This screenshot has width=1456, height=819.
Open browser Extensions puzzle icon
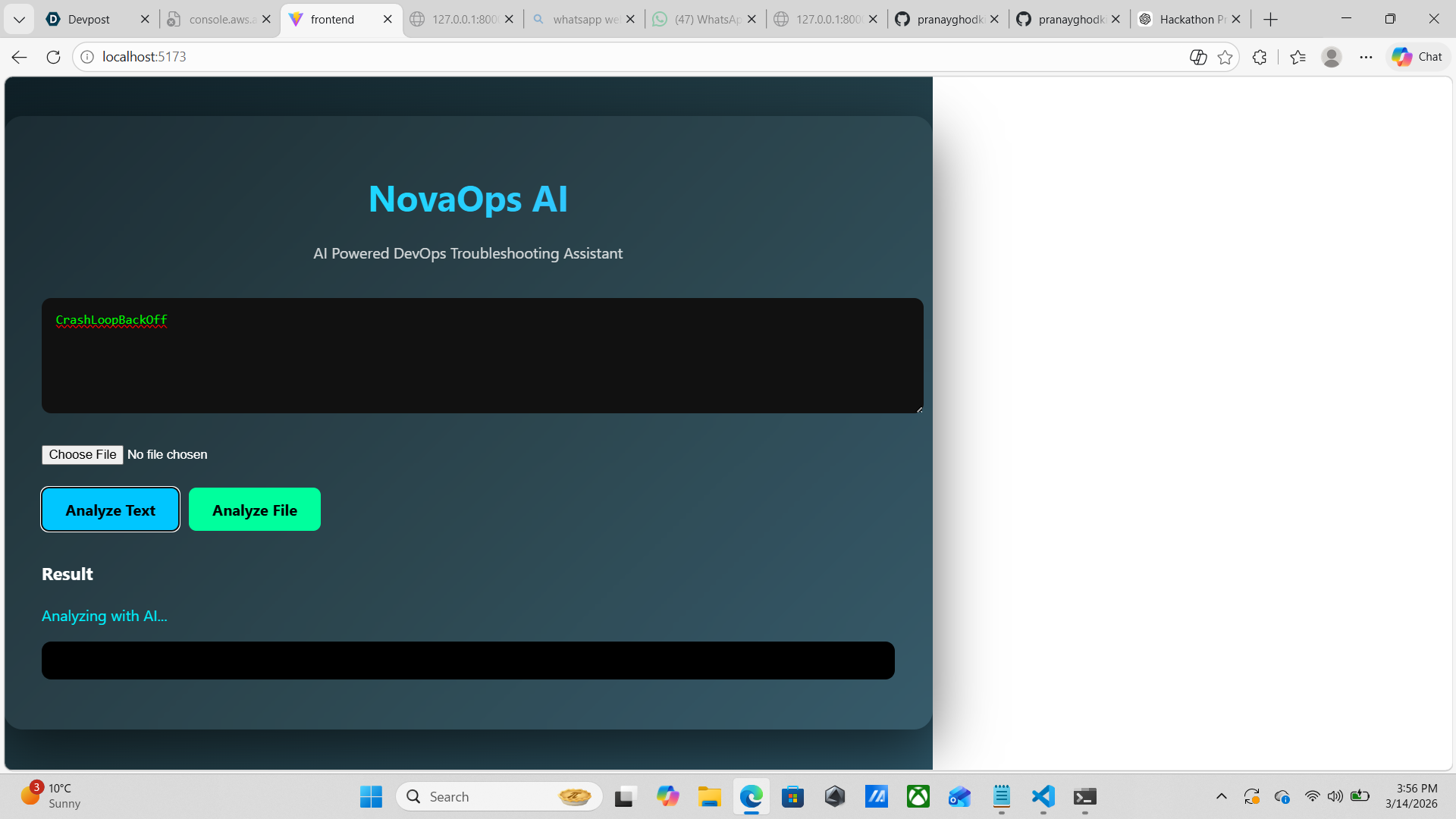coord(1260,57)
